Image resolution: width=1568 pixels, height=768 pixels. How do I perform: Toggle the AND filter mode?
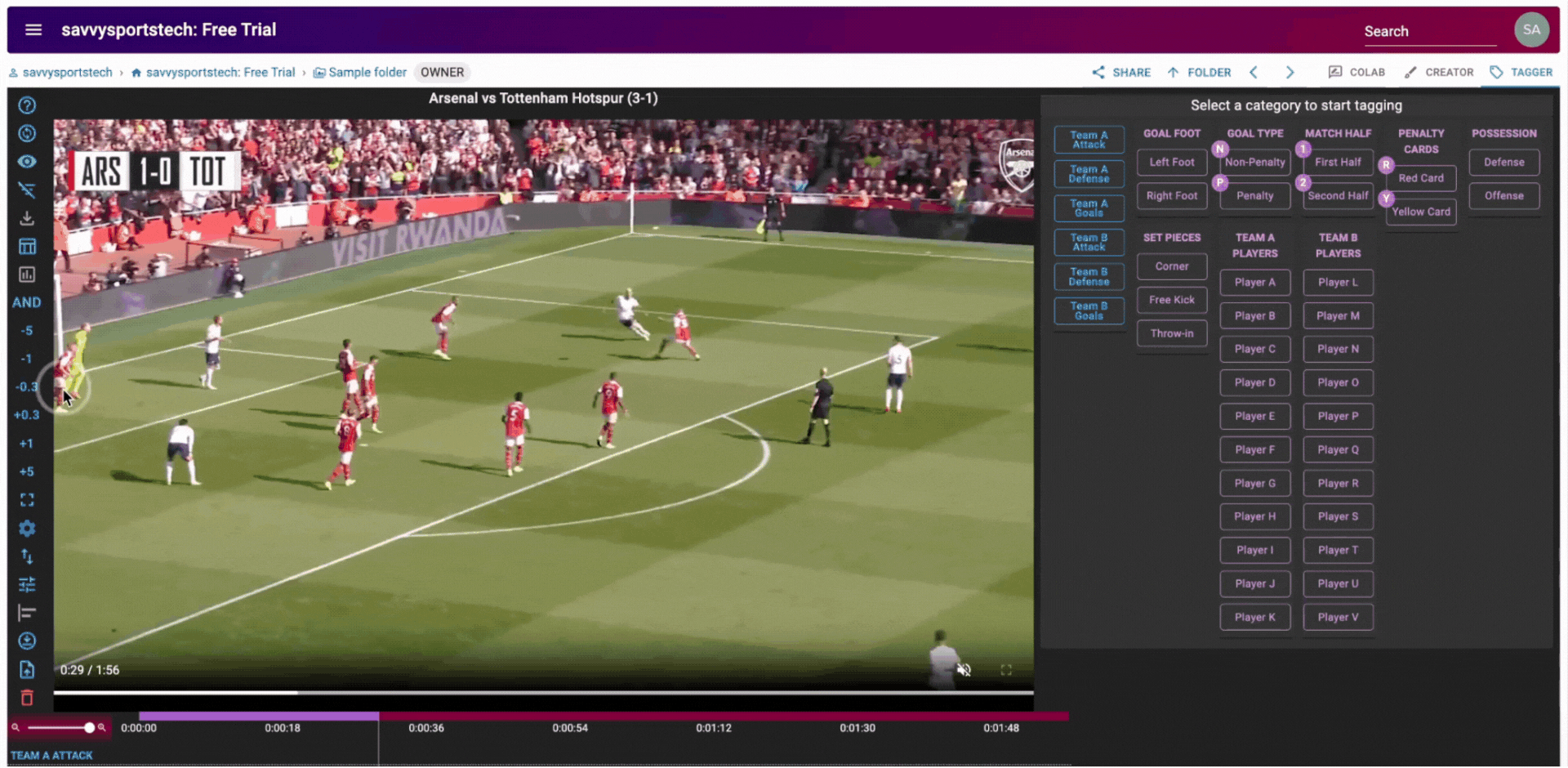click(26, 302)
